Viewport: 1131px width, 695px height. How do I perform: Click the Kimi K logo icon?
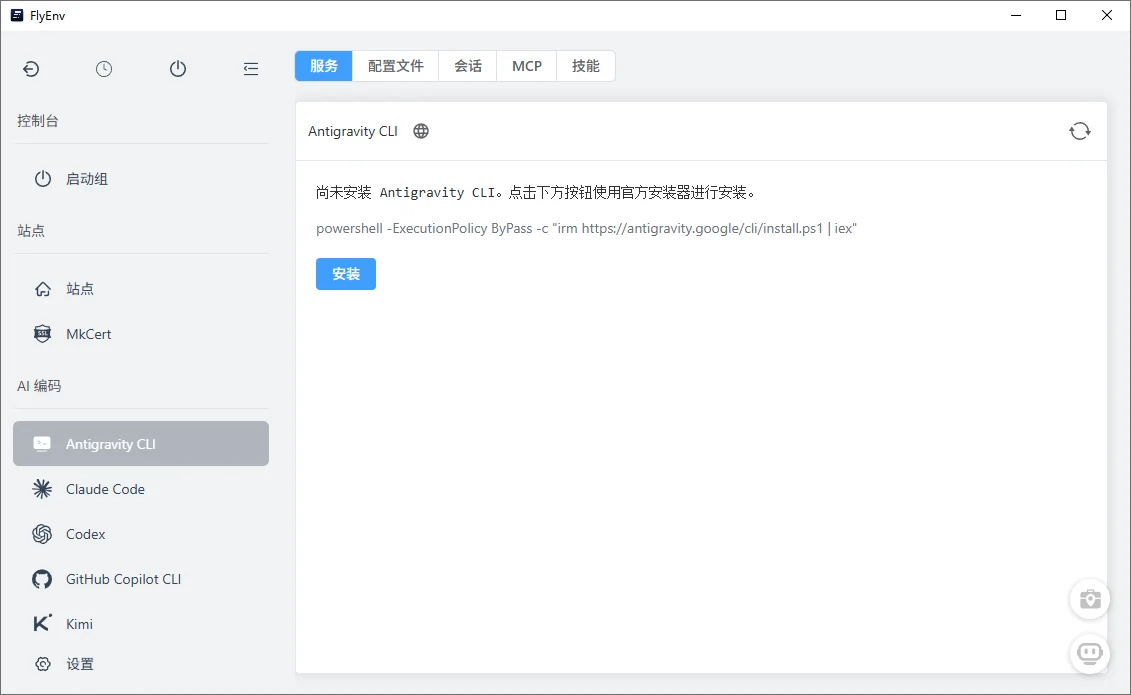pos(43,624)
